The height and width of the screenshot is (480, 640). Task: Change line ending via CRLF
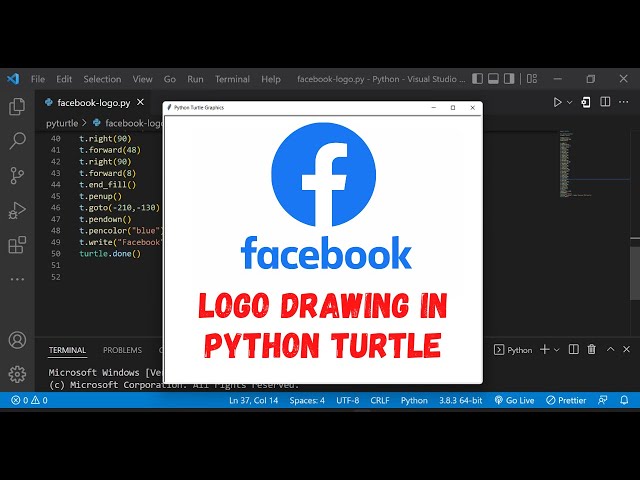380,400
